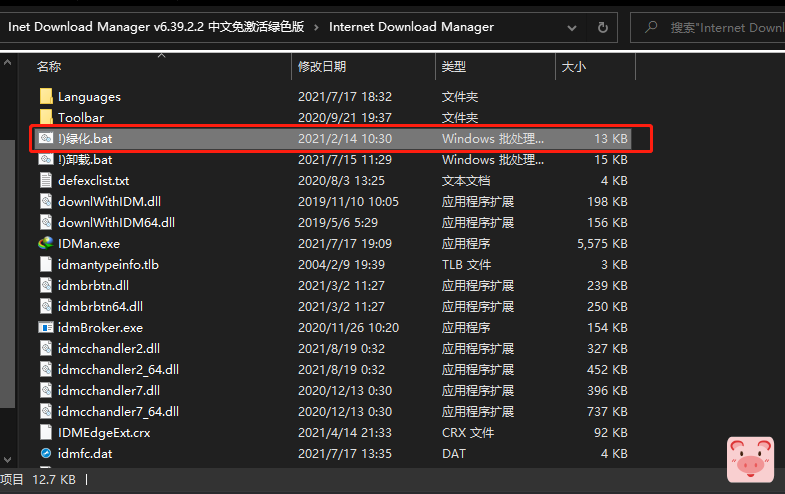Click the idmcchandler2.dll file icon
Image resolution: width=785 pixels, height=494 pixels.
coord(46,348)
